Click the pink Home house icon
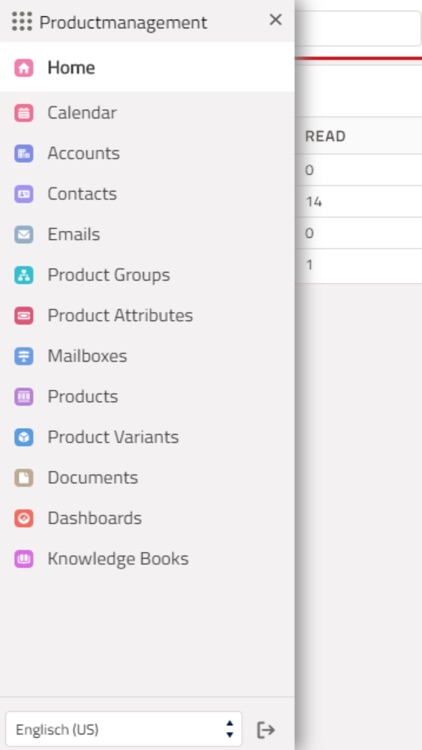The width and height of the screenshot is (422, 750). click(24, 67)
